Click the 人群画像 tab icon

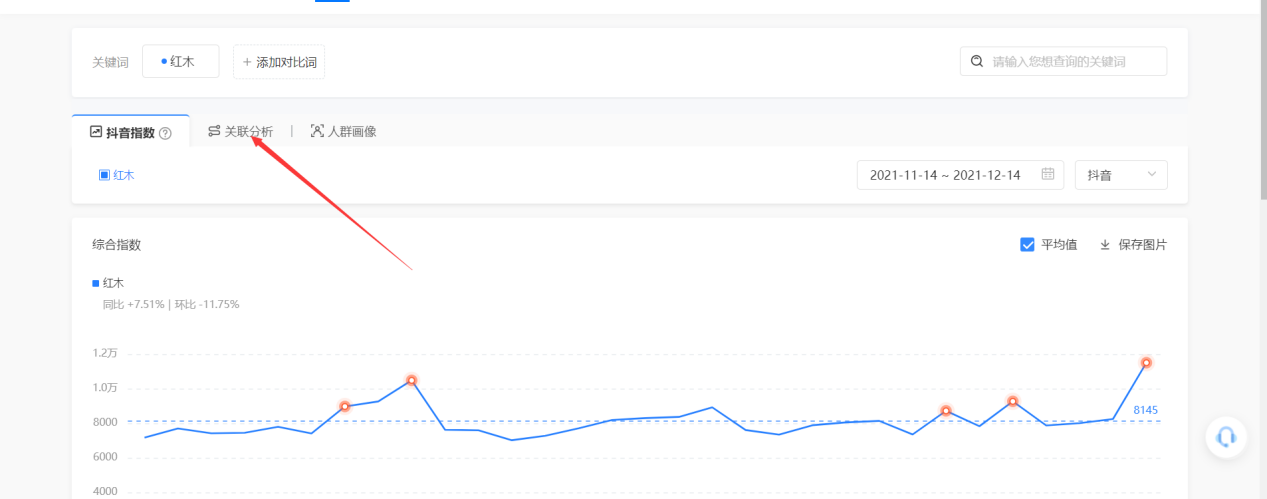tap(317, 131)
